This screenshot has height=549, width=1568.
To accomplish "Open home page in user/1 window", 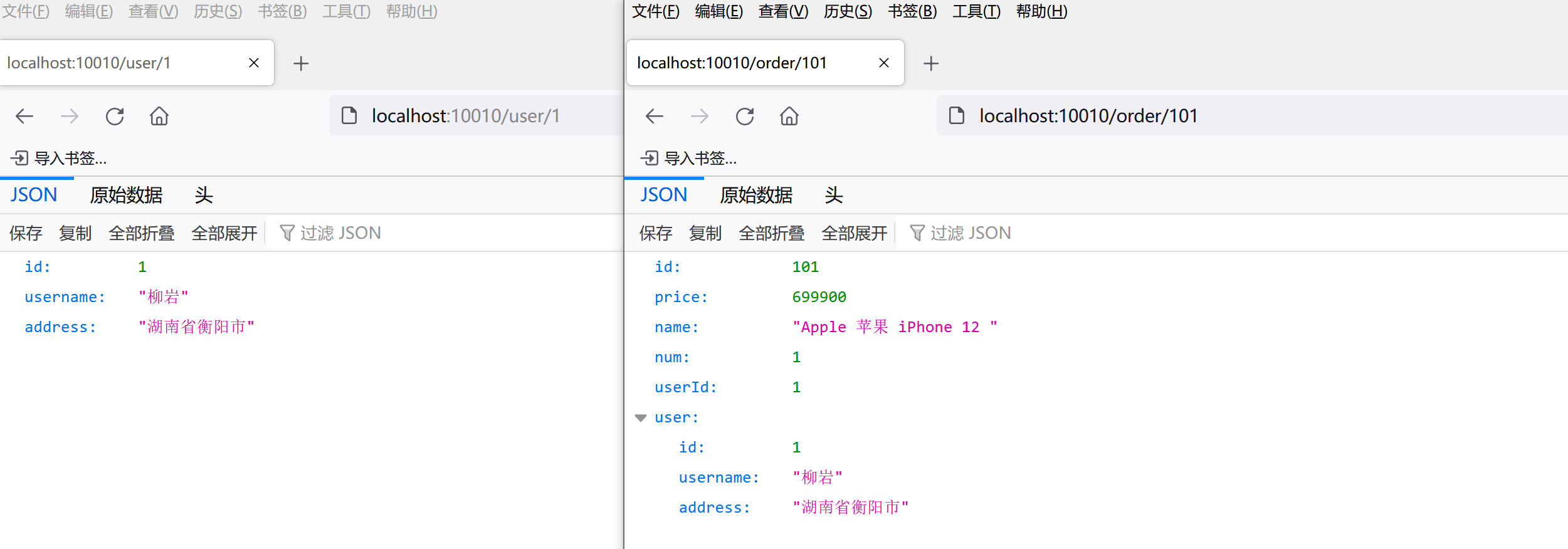I will (159, 116).
